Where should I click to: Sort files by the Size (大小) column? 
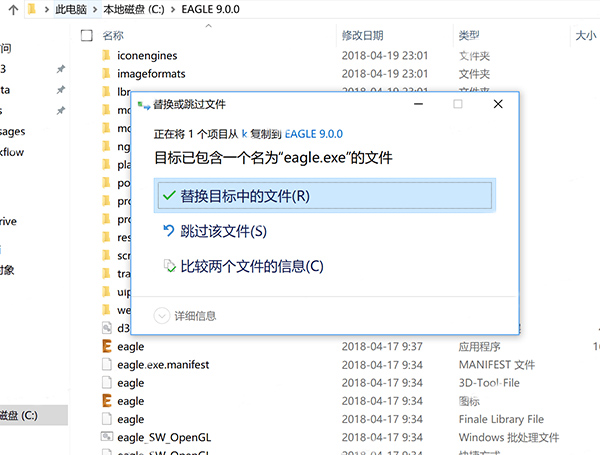point(586,36)
